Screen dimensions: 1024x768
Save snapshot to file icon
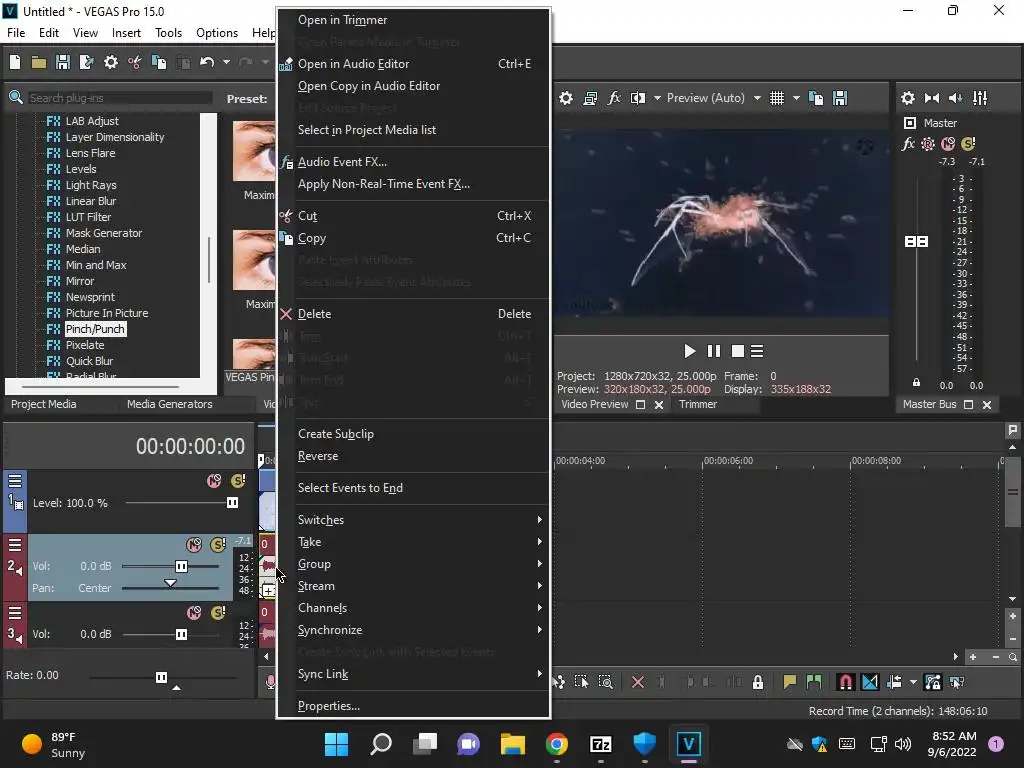coord(840,98)
